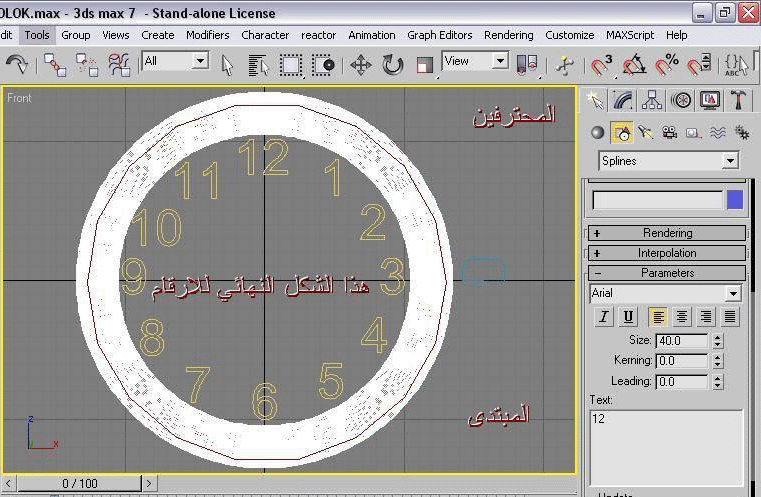The image size is (761, 497).
Task: Activate the Select and Rotate tool
Action: coord(393,65)
